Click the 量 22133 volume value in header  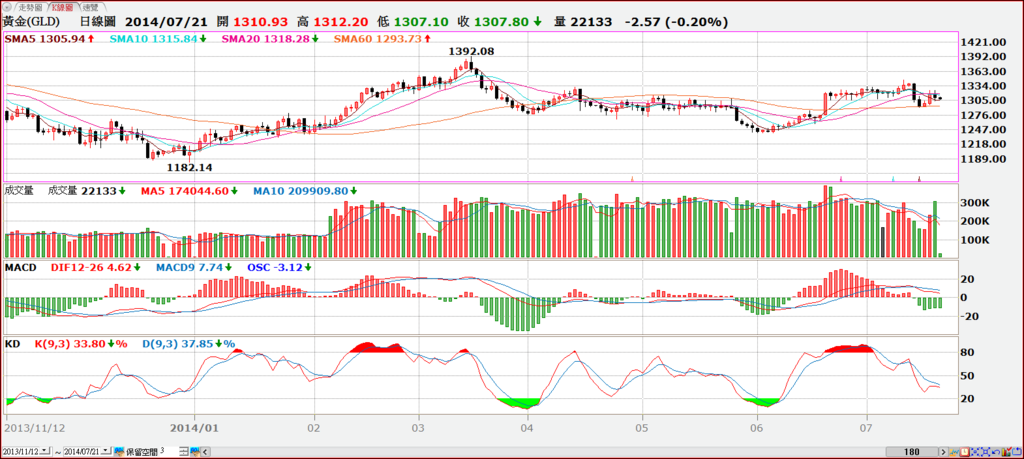click(x=583, y=22)
